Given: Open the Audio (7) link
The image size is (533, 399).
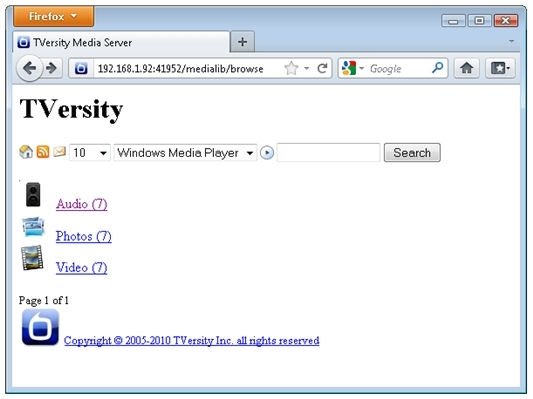Looking at the screenshot, I should point(82,204).
